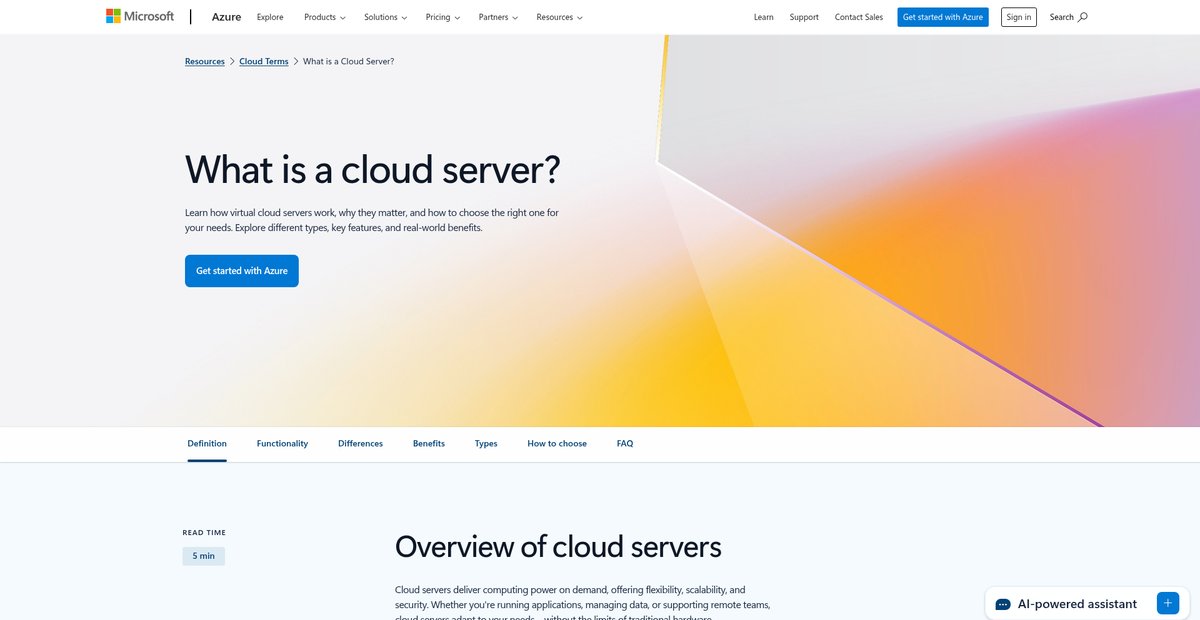Open the AI-powered assistant chat icon
The width and height of the screenshot is (1200, 620).
(x=1003, y=604)
